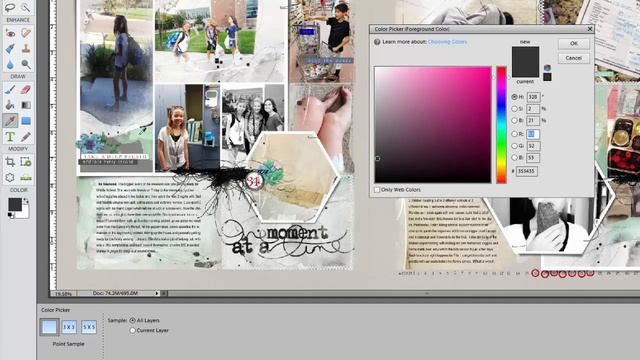Choose the 3x3 sample size

tap(69, 327)
